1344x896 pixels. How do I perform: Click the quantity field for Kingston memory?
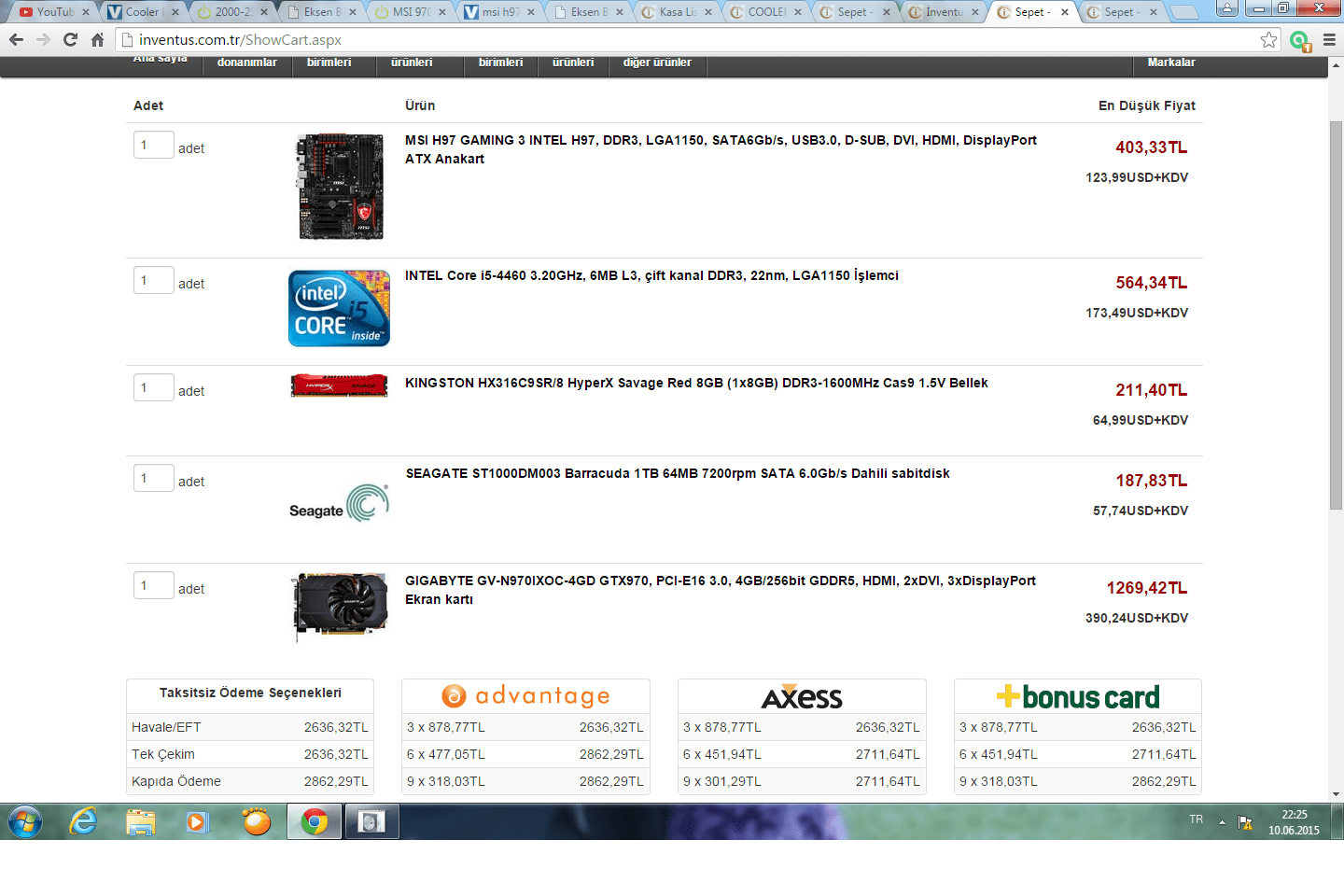coord(154,387)
